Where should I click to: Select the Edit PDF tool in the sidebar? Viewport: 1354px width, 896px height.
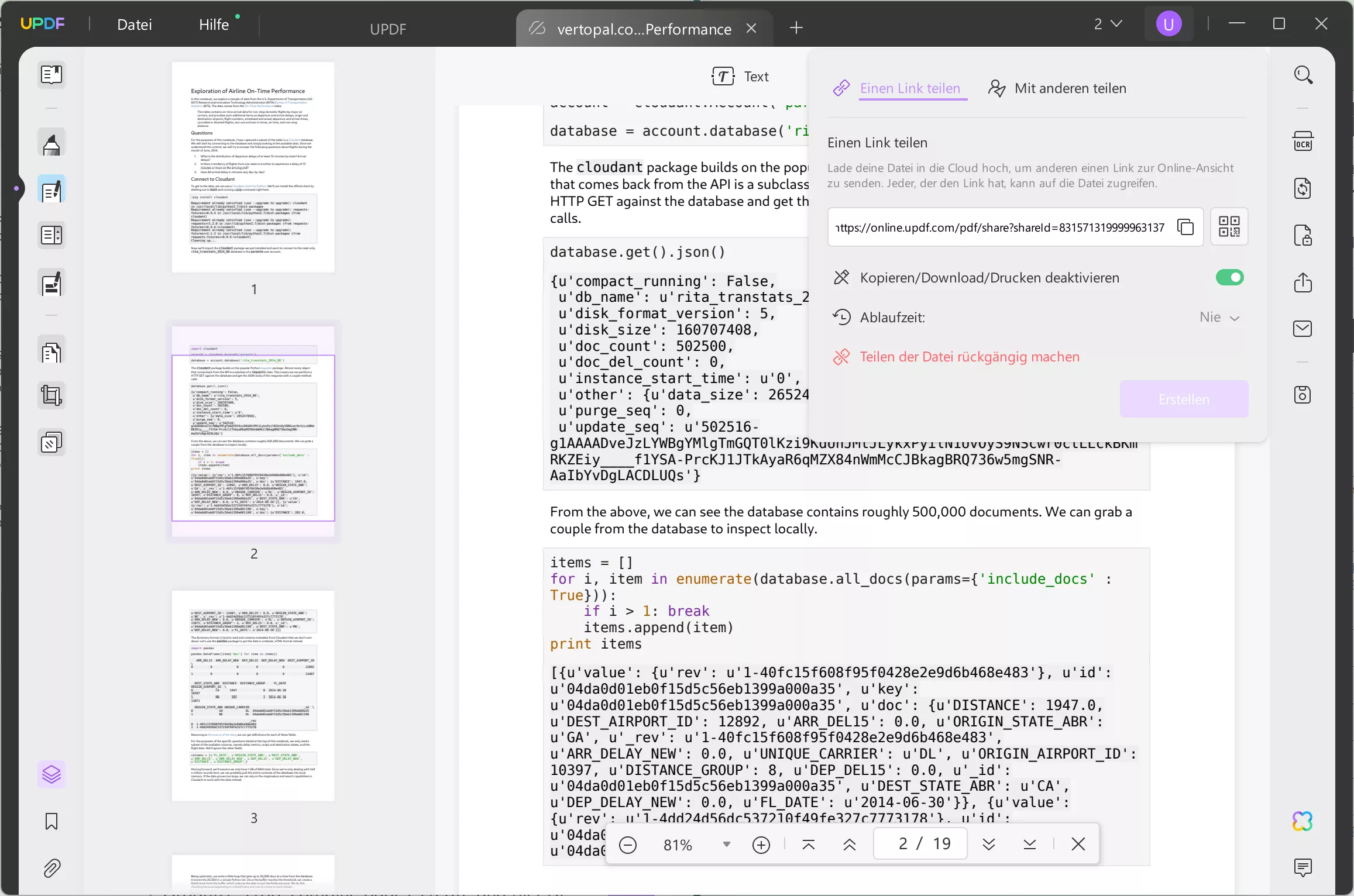coord(51,189)
